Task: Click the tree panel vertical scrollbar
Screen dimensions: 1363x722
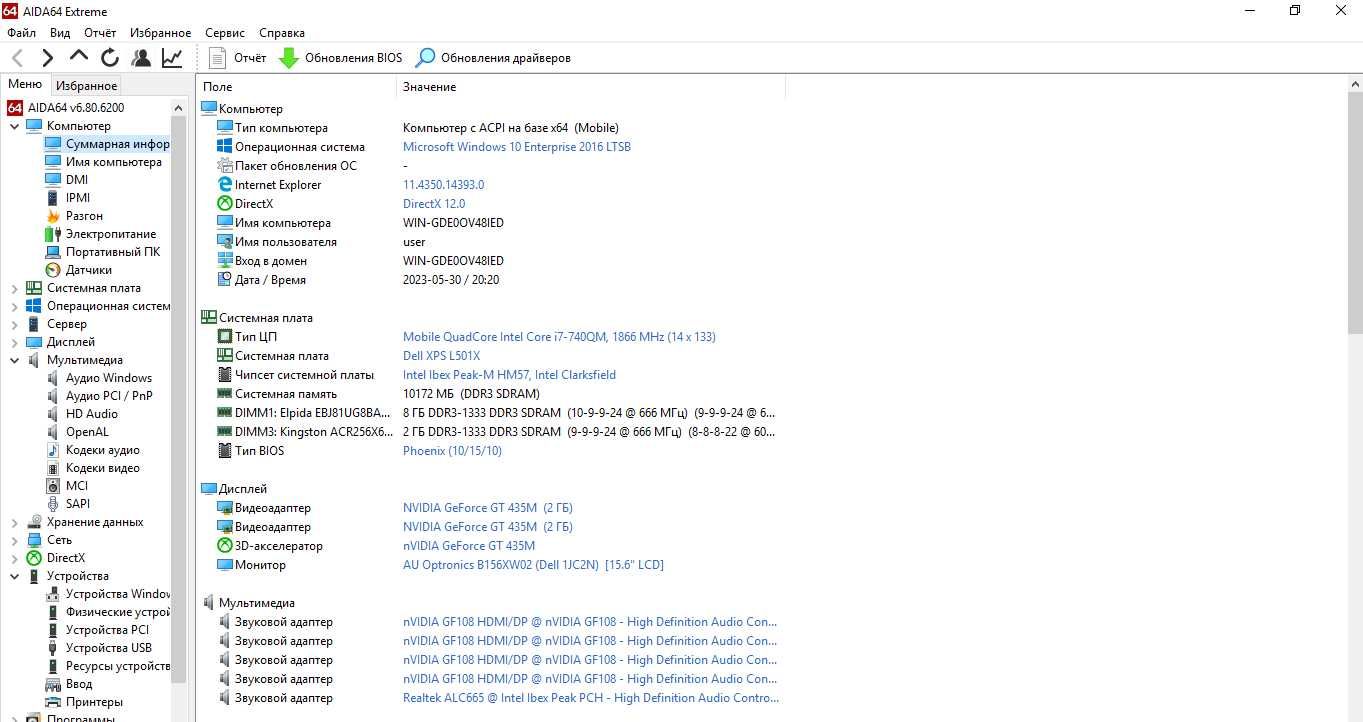Action: click(179, 400)
